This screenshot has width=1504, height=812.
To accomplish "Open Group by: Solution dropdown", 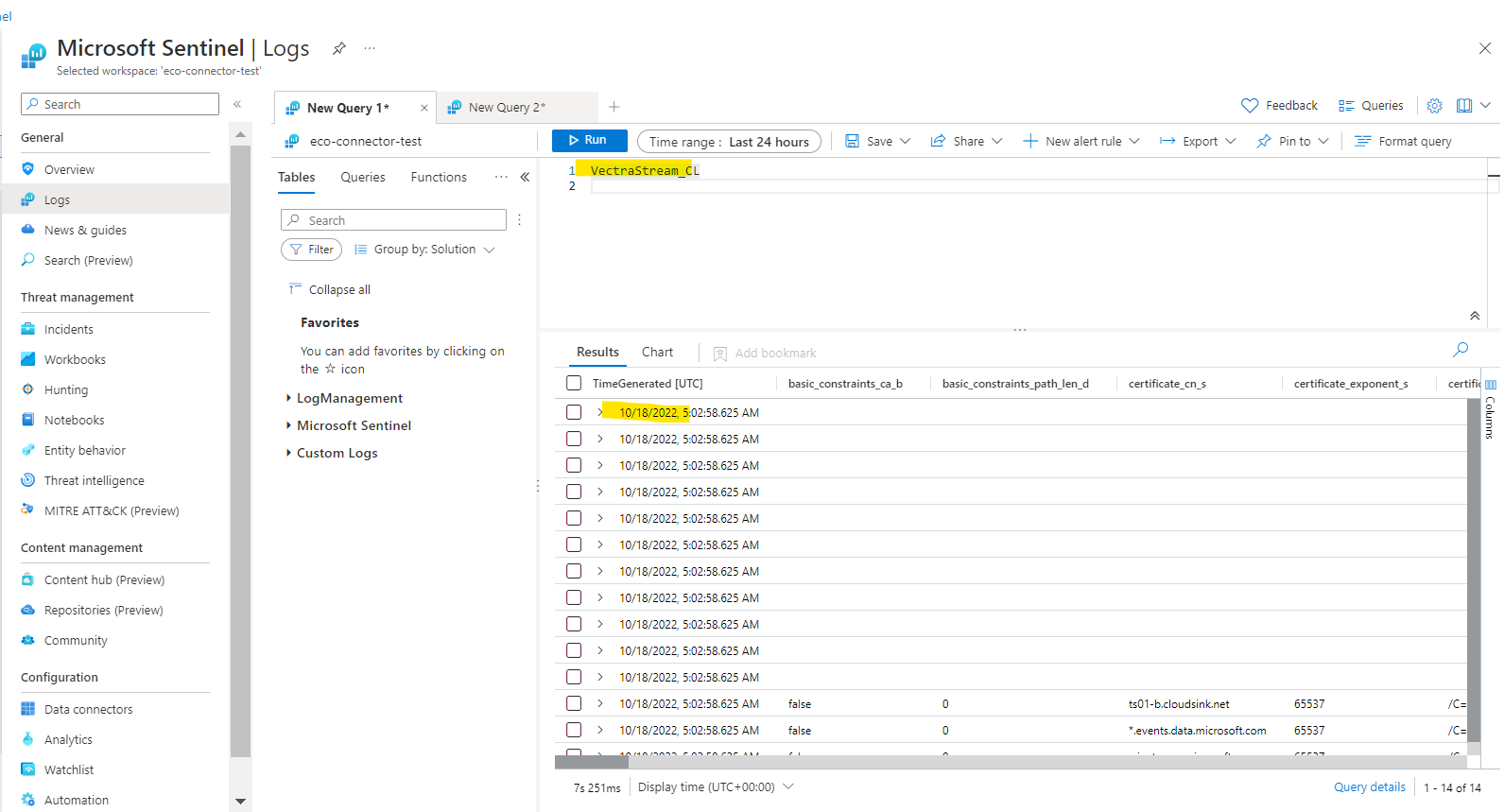I will click(x=424, y=250).
